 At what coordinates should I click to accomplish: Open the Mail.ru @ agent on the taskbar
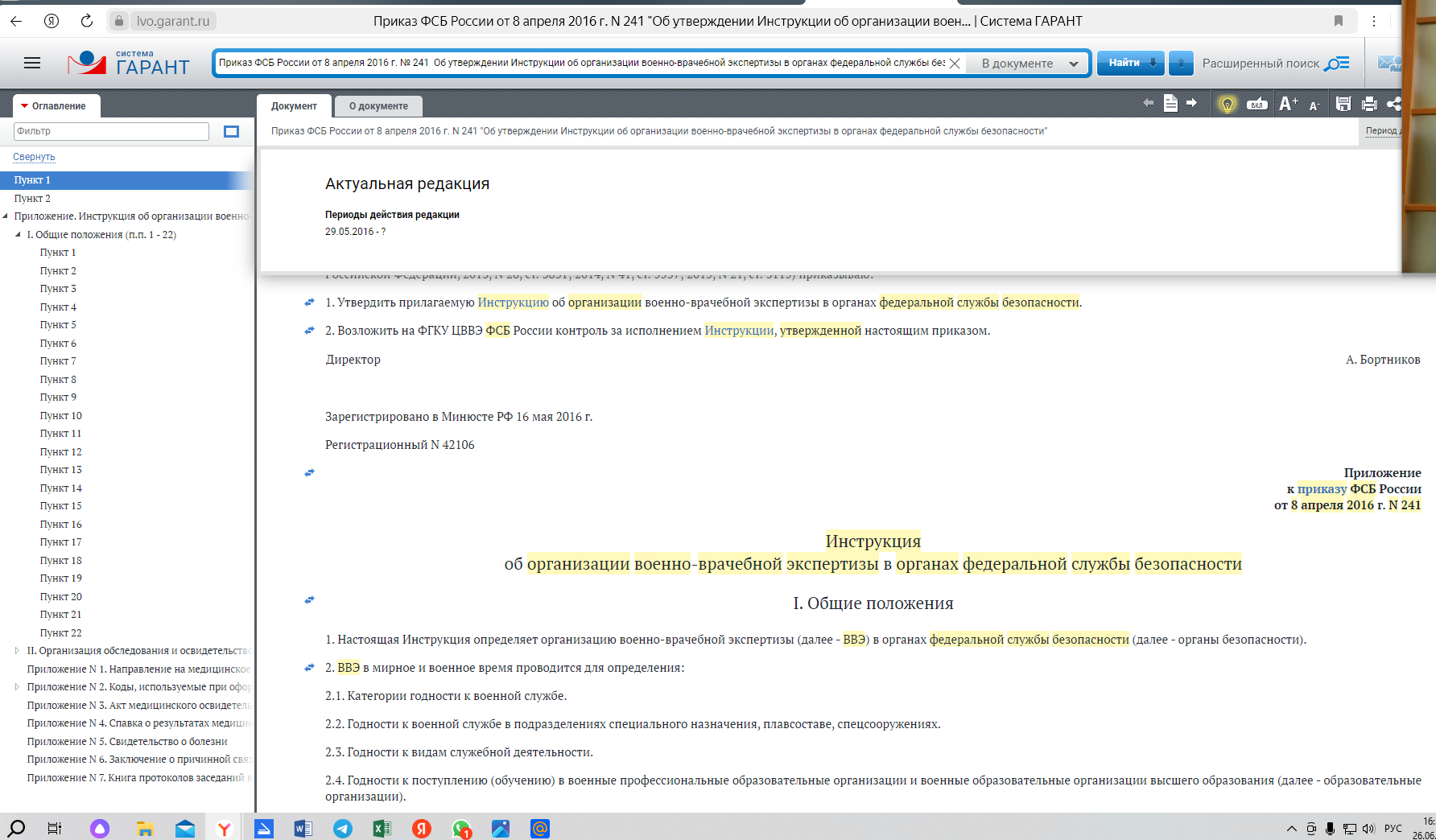tap(540, 829)
